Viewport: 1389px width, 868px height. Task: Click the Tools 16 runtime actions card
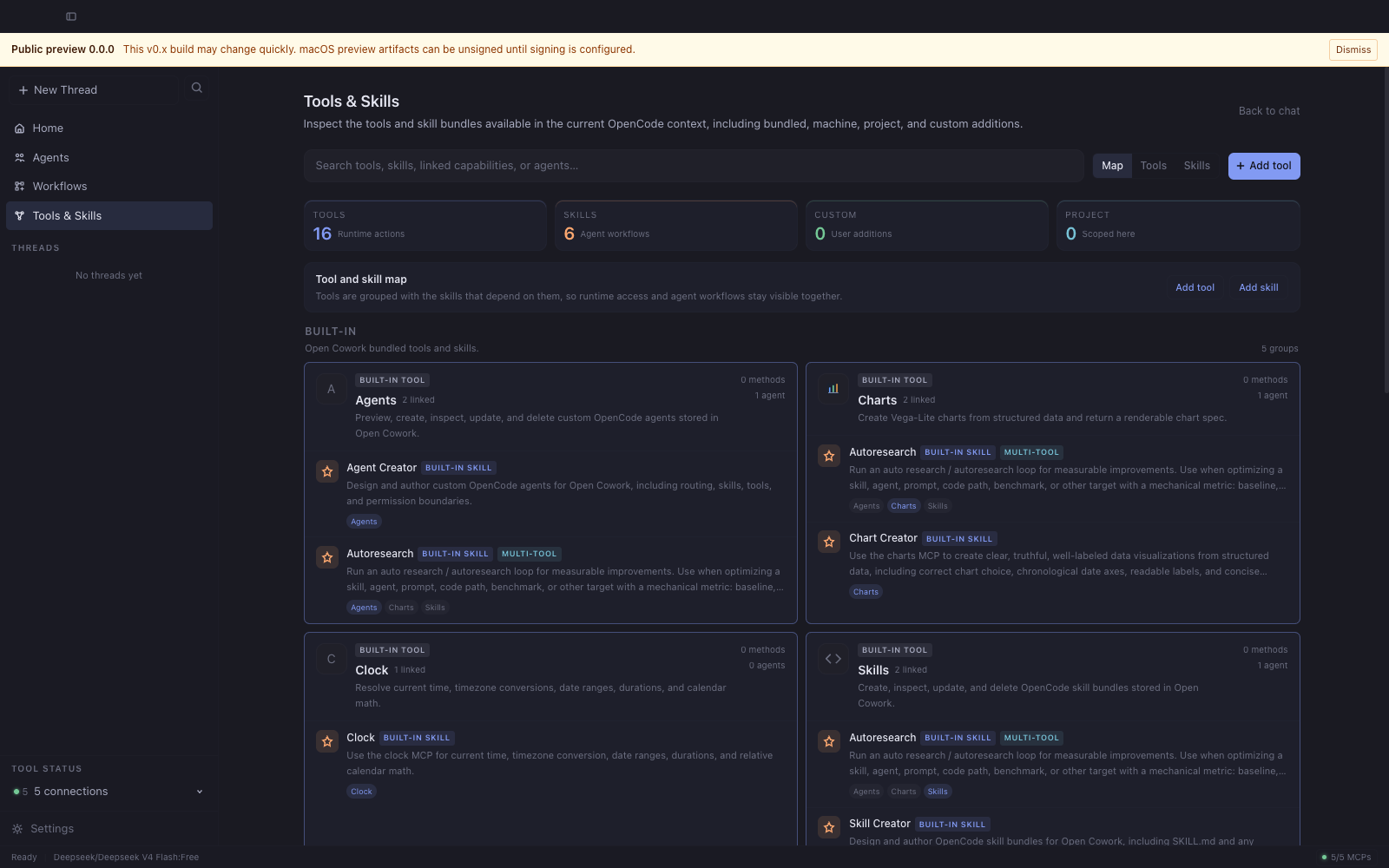tap(425, 226)
